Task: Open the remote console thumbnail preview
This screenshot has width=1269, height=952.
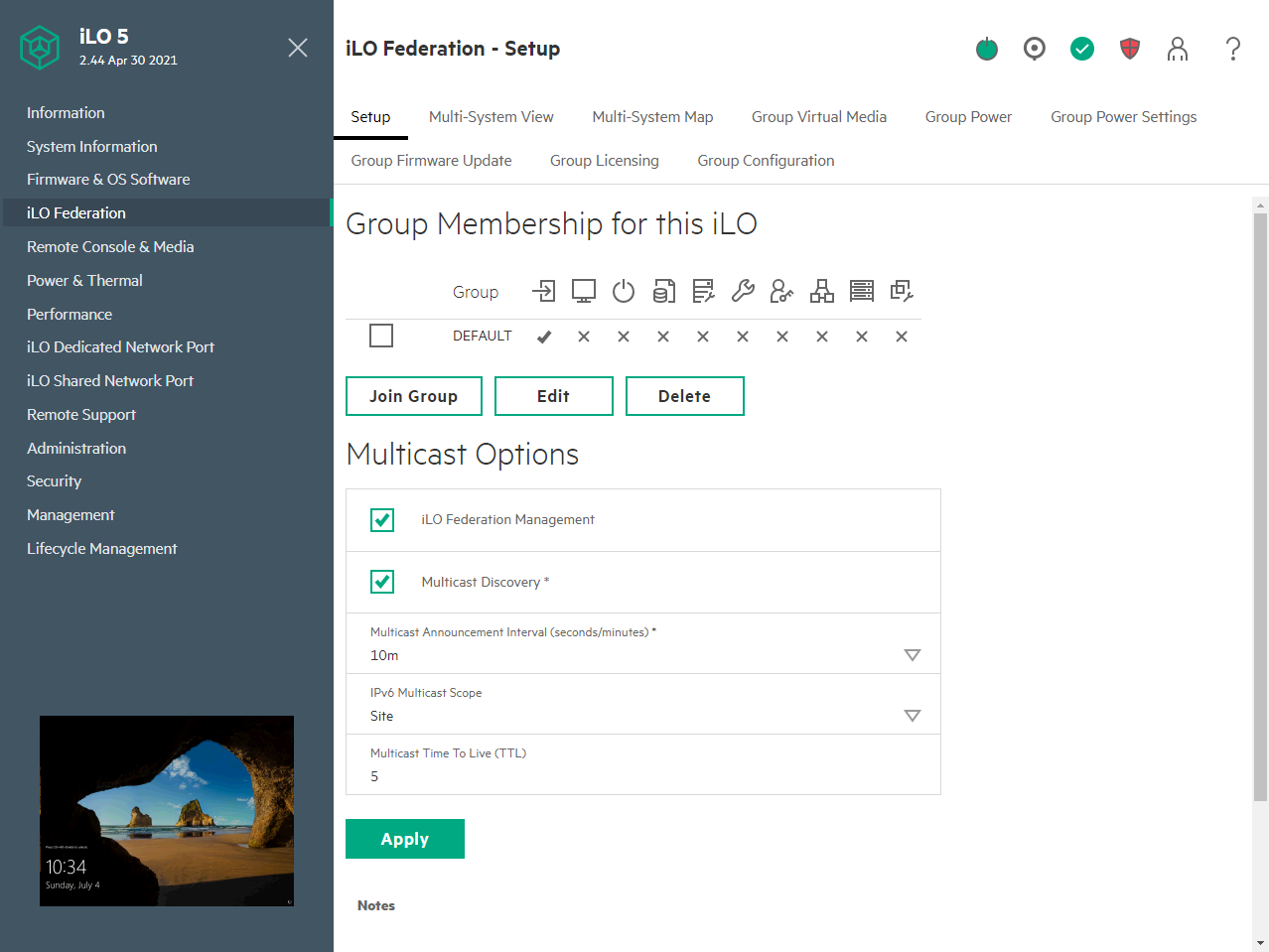Action: [x=167, y=811]
